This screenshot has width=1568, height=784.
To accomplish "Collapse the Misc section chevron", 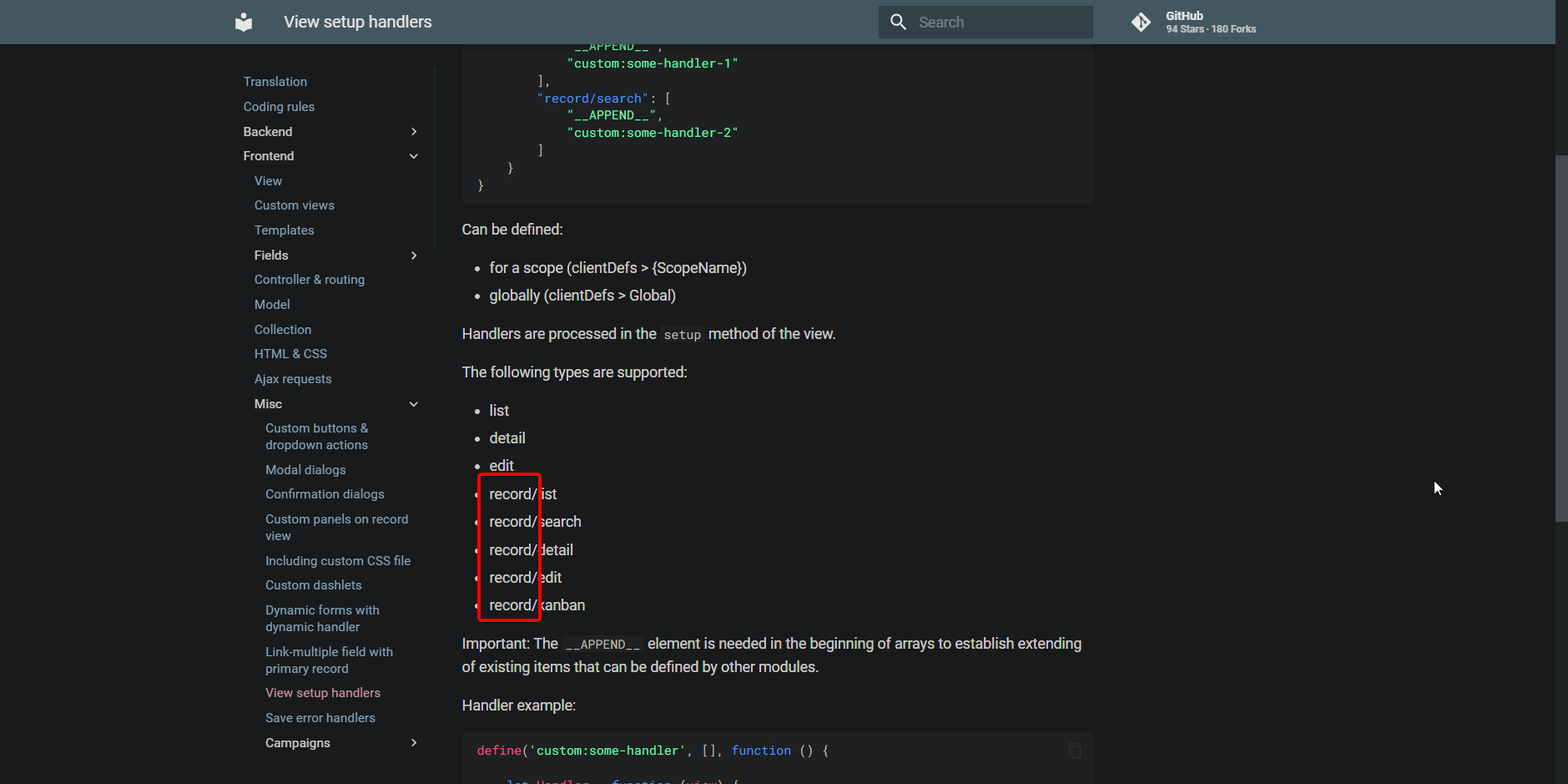I will click(414, 404).
